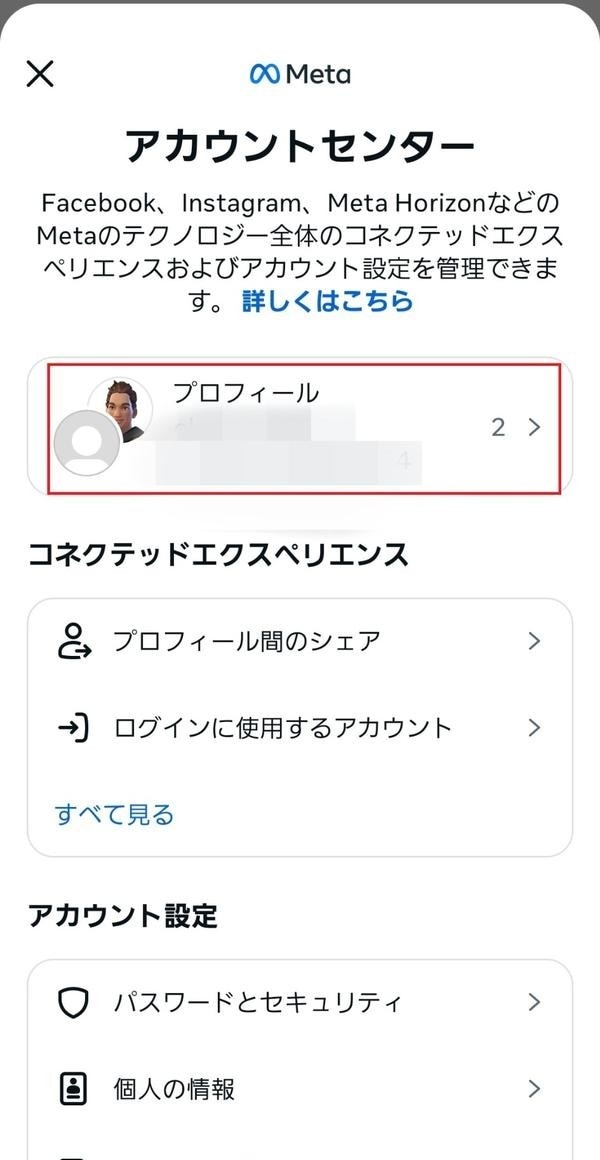Expand the プロフィール間のシェア chevron
The image size is (600, 1160).
point(534,641)
